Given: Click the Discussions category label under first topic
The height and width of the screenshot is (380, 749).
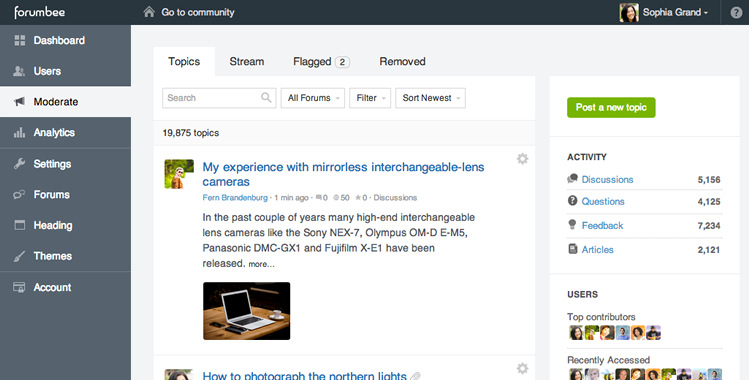Looking at the screenshot, I should [395, 198].
